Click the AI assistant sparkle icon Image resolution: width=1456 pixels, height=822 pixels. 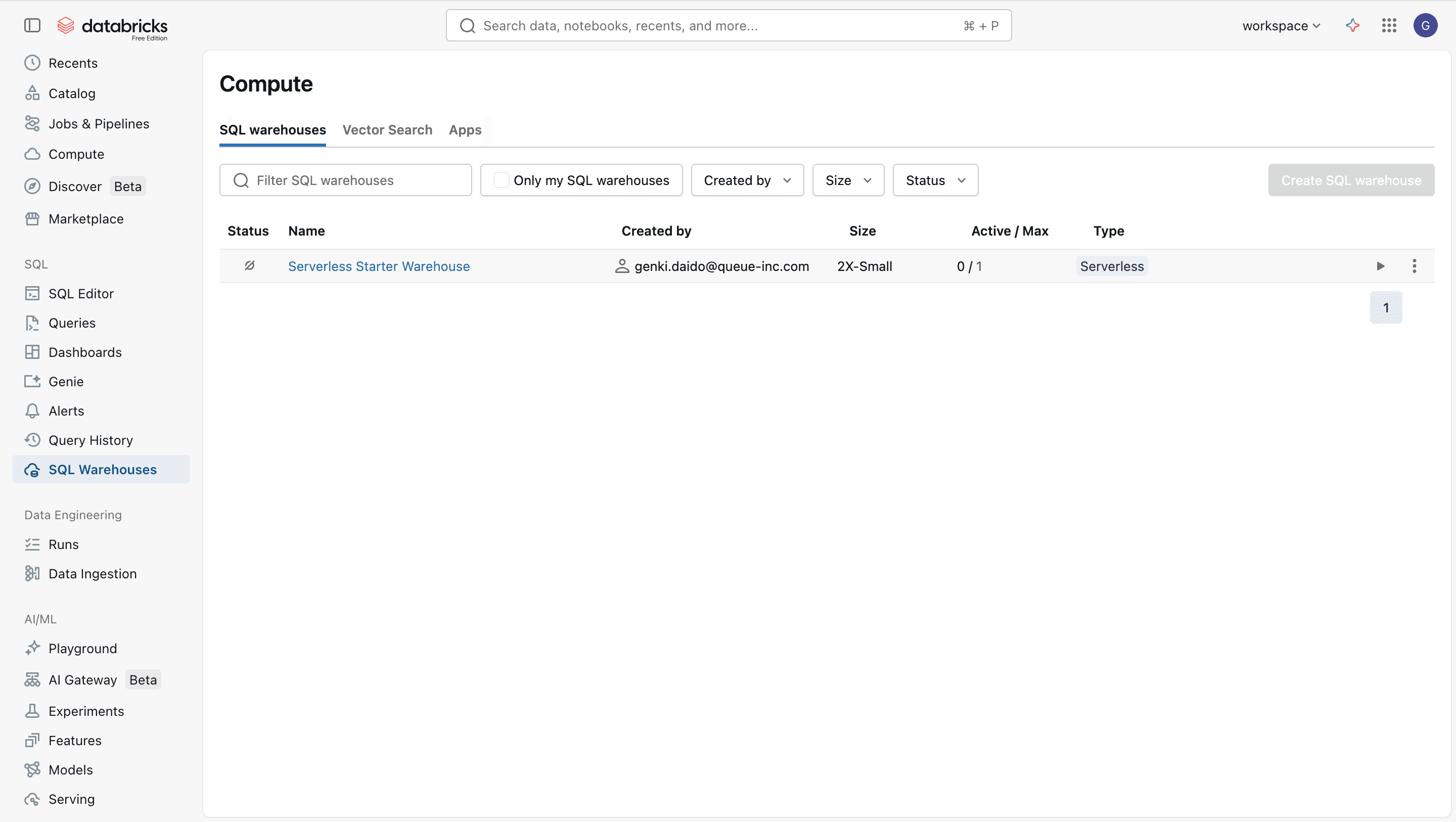point(1352,25)
